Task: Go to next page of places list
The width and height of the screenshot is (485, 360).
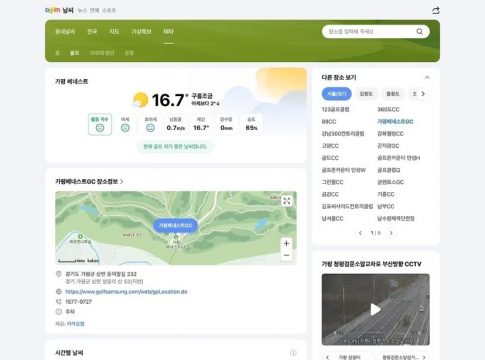Action: [x=391, y=233]
